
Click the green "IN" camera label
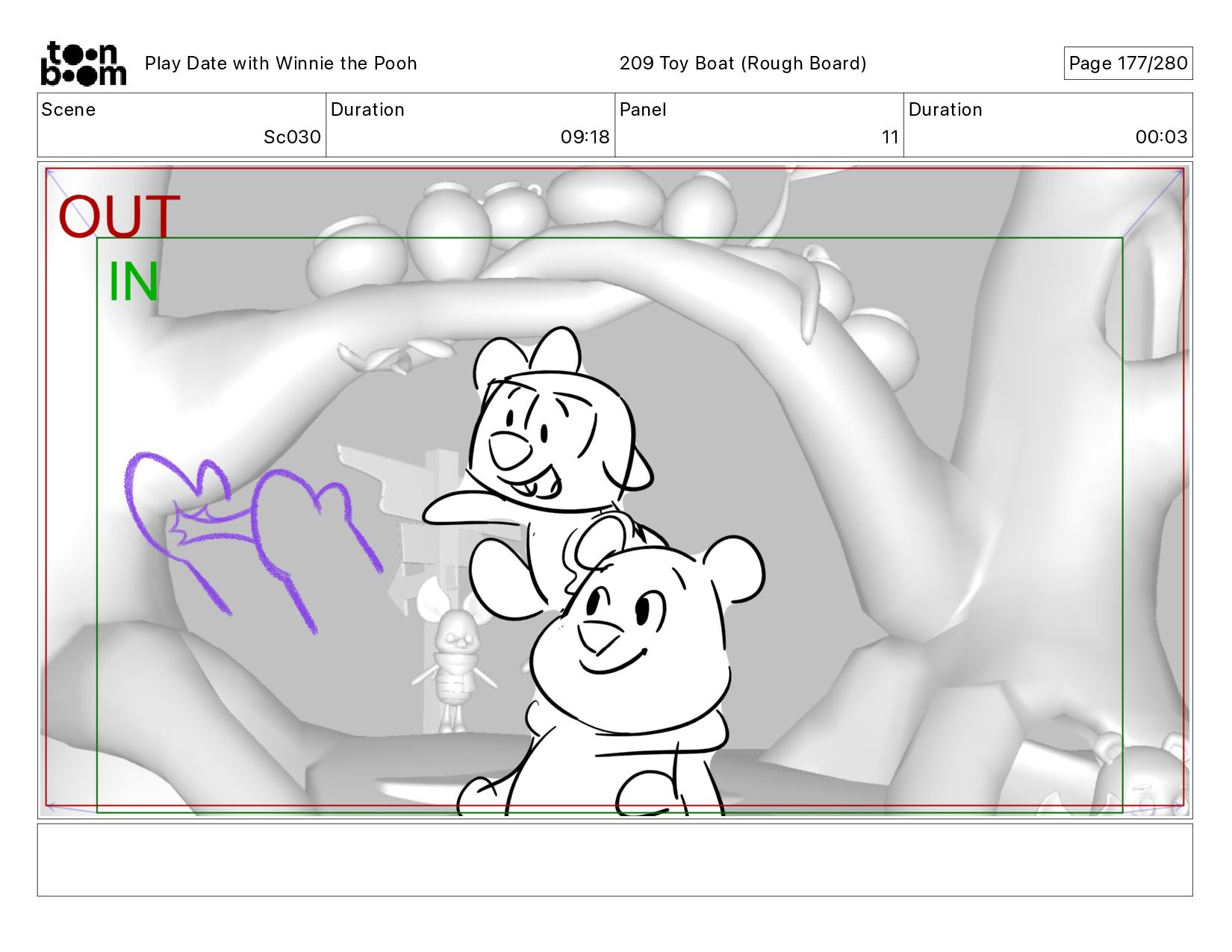(x=134, y=281)
